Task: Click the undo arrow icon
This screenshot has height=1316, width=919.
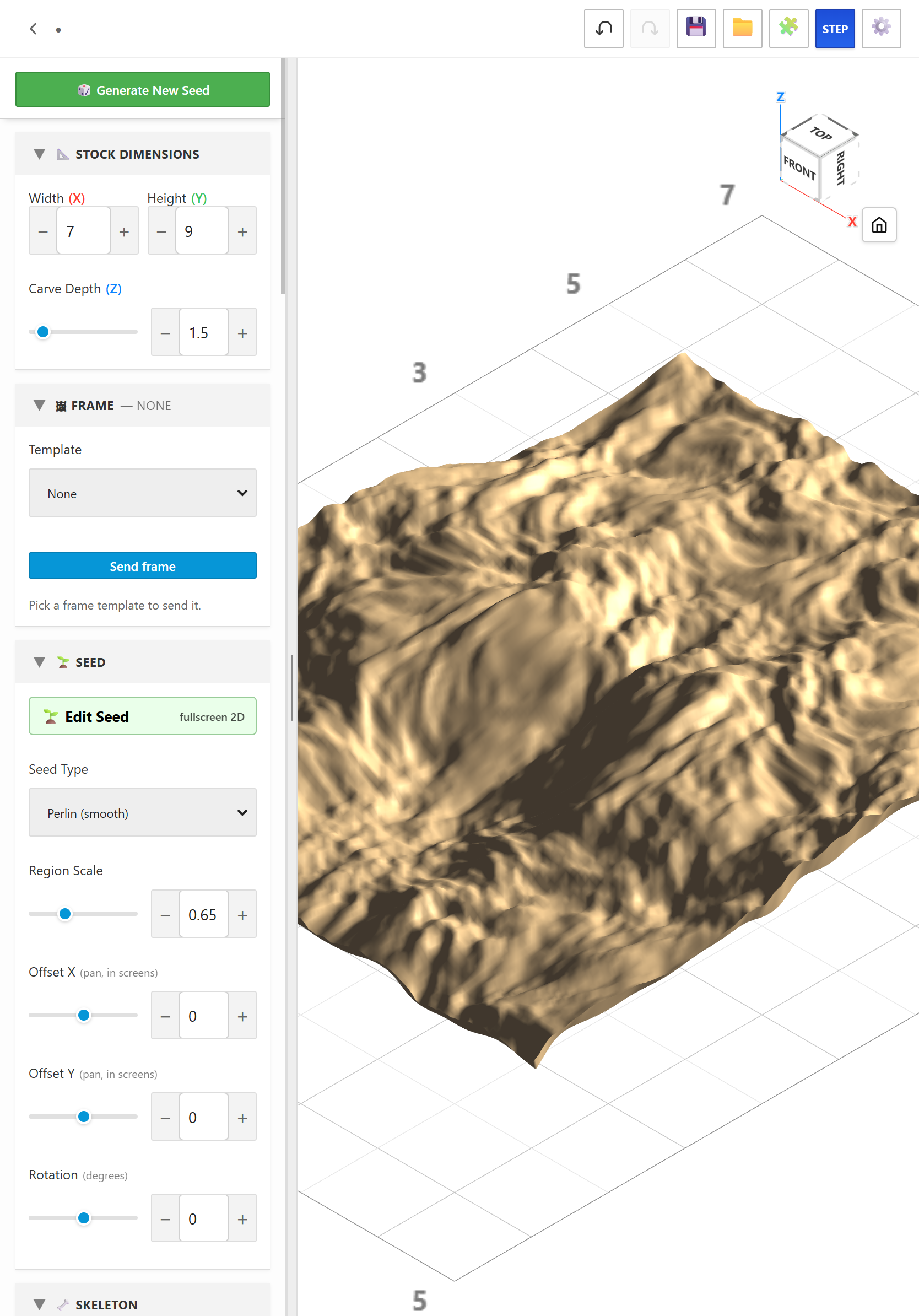Action: 603,29
